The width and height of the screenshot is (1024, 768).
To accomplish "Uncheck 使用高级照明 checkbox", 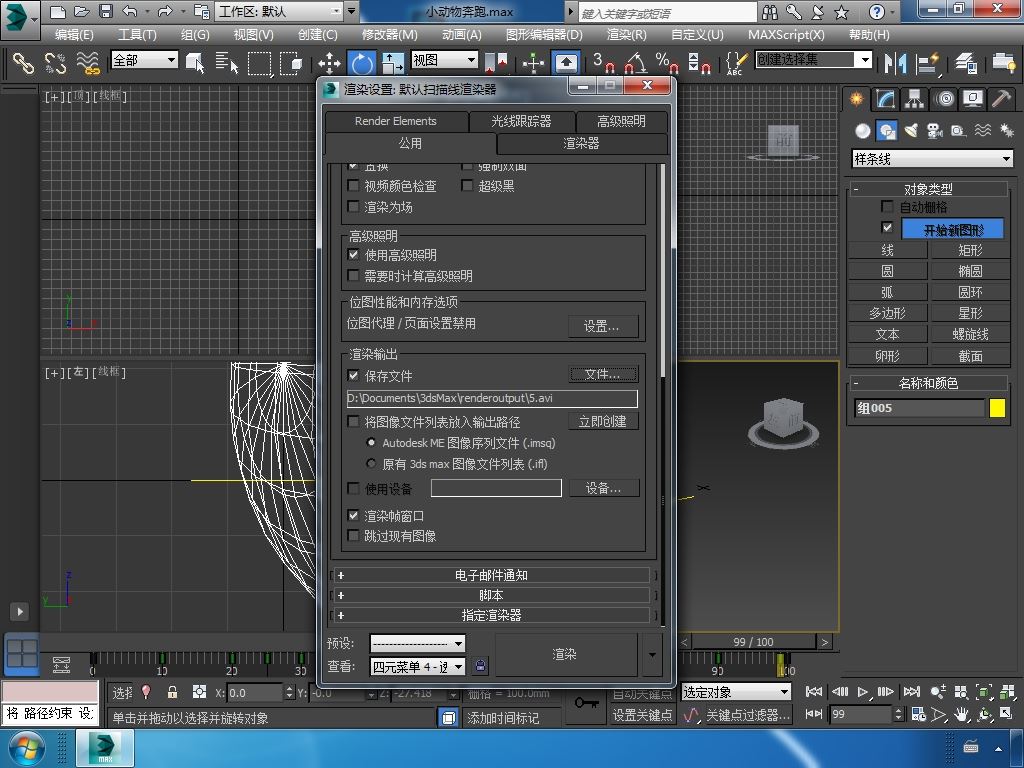I will pos(353,255).
